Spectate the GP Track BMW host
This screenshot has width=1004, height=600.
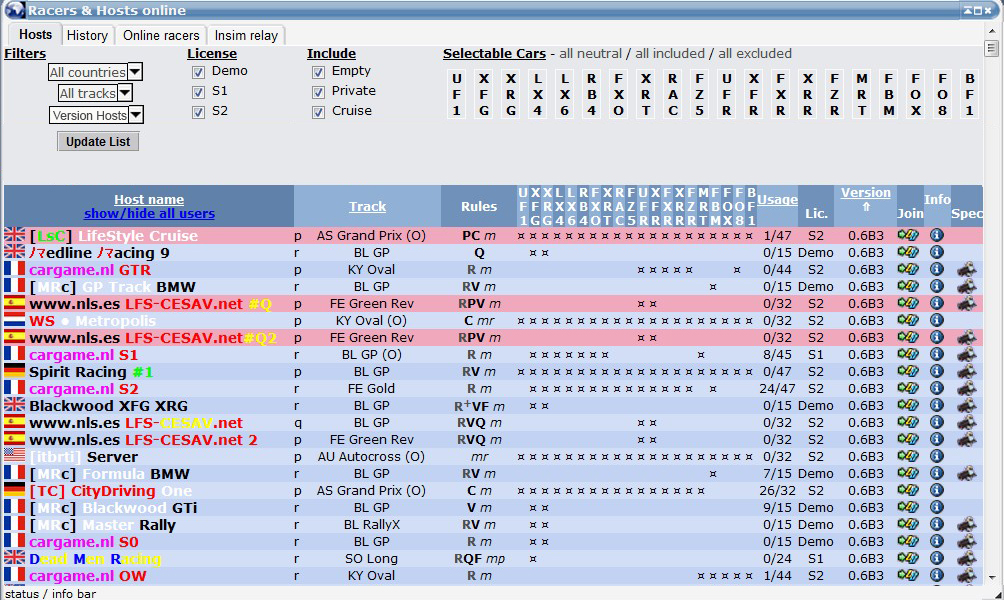967,286
